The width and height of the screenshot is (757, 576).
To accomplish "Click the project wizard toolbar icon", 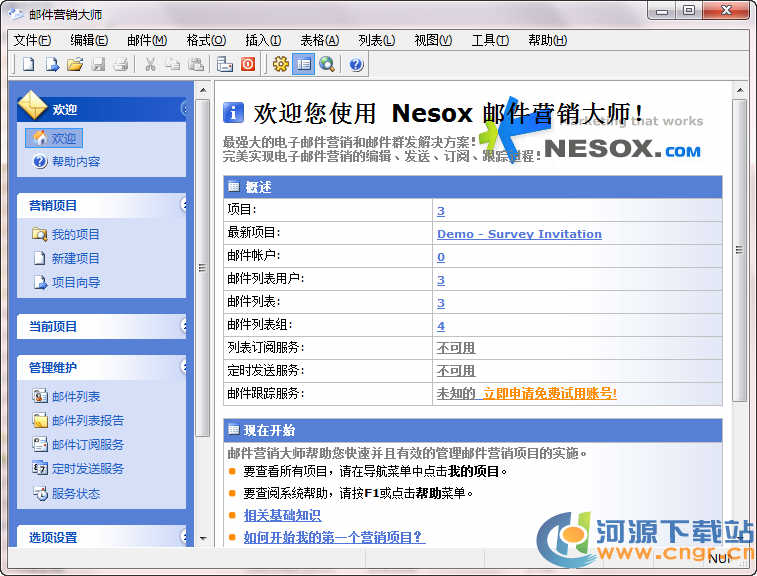I will (52, 64).
